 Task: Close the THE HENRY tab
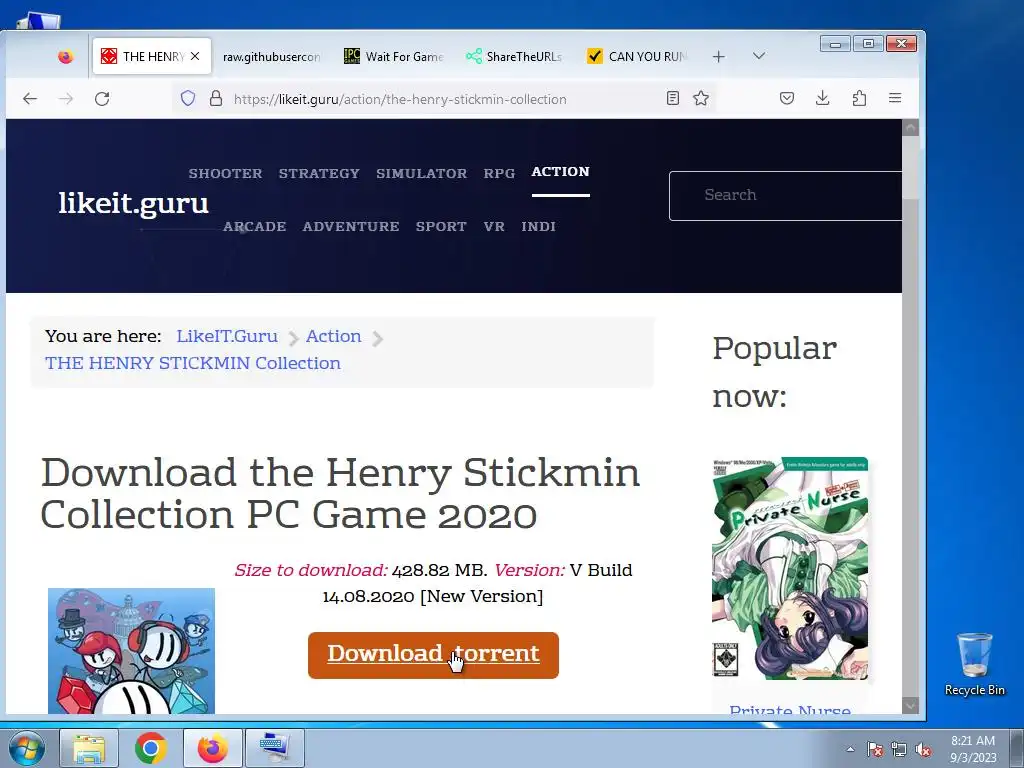pos(195,56)
